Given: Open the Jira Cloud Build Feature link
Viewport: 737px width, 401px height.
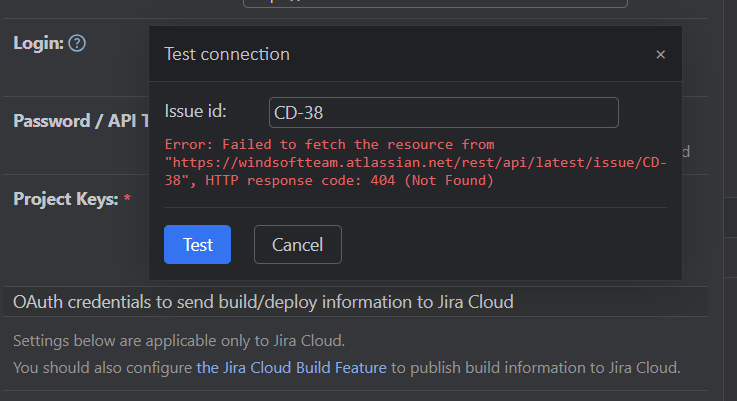Looking at the screenshot, I should point(291,367).
